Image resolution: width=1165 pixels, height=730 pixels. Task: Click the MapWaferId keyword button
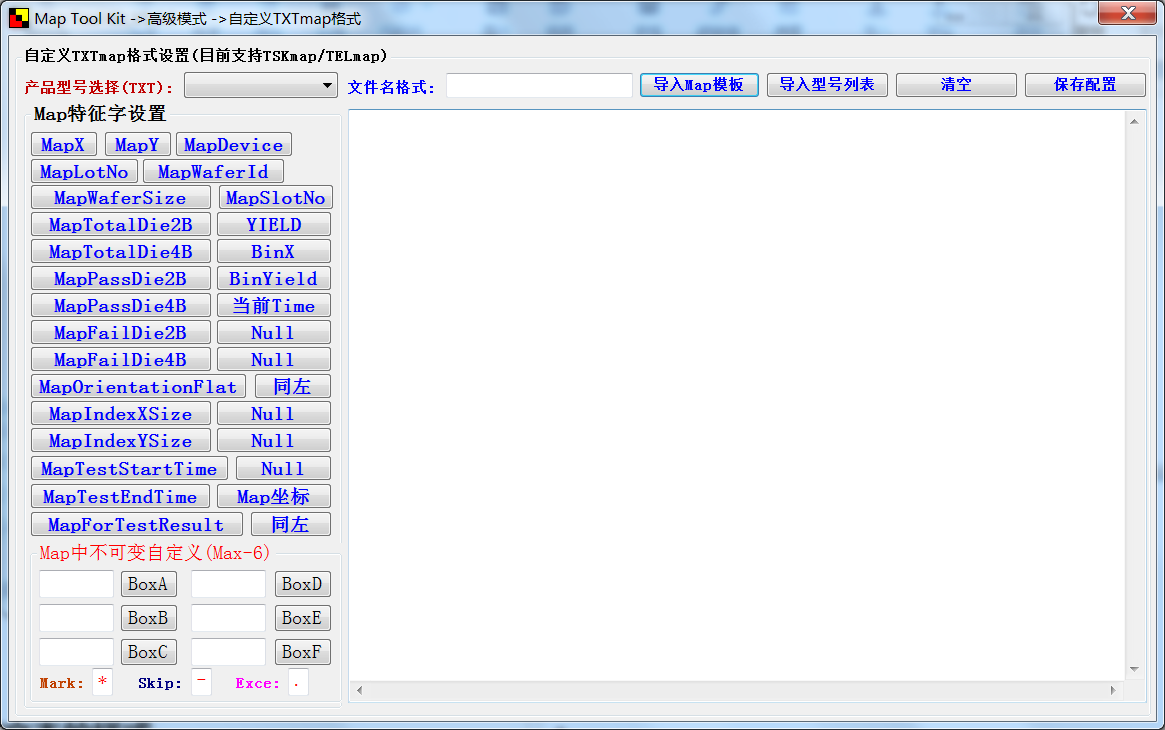click(213, 171)
